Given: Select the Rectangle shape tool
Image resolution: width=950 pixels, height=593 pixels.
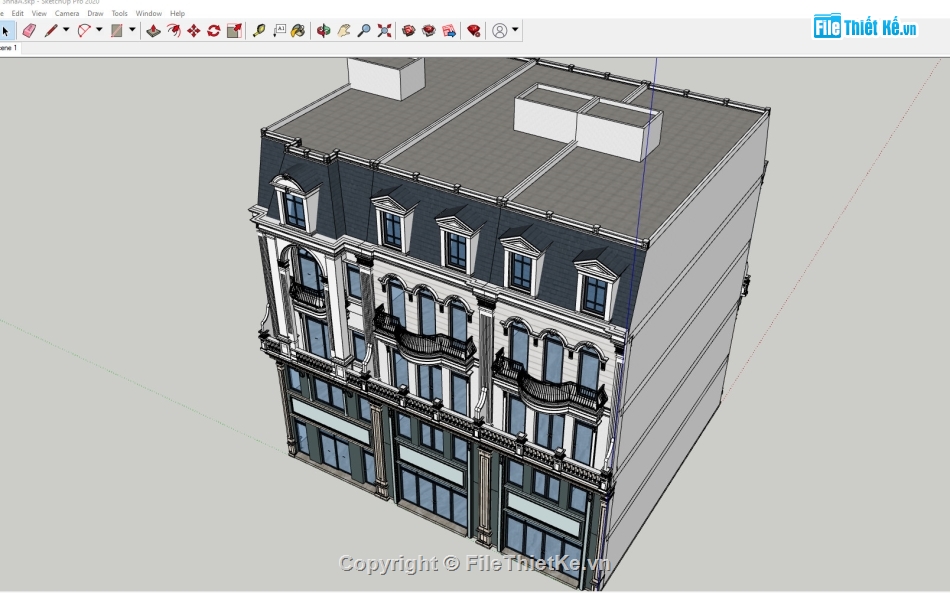Looking at the screenshot, I should [x=117, y=30].
